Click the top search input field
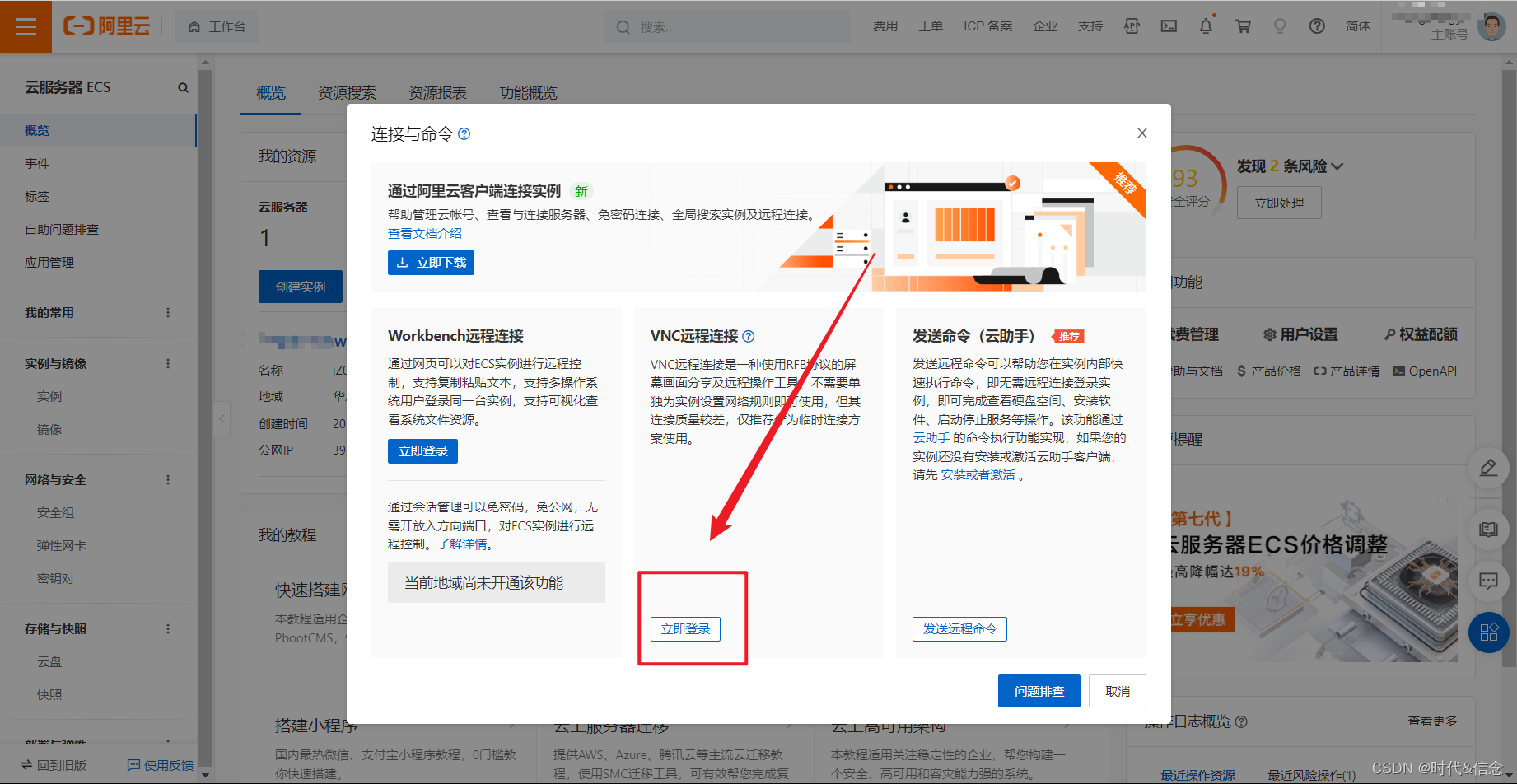This screenshot has height=784, width=1517. click(x=727, y=27)
